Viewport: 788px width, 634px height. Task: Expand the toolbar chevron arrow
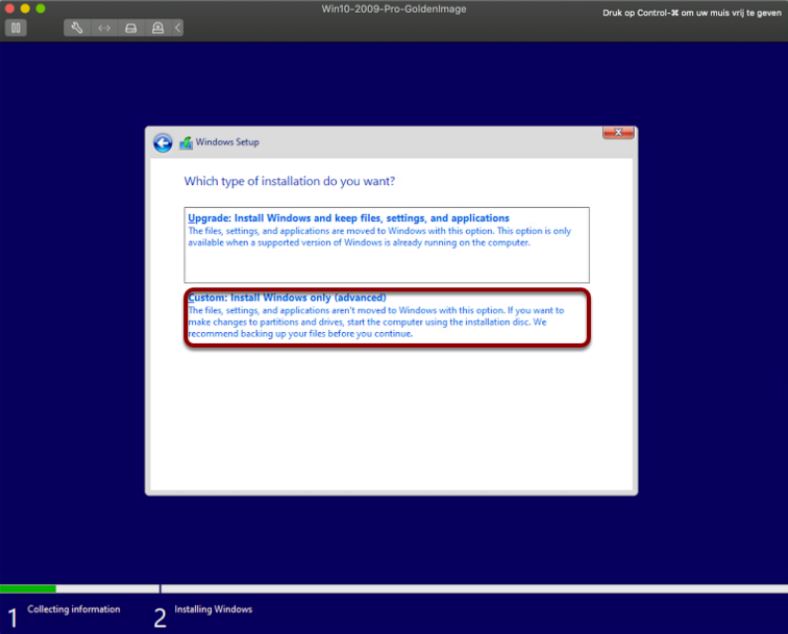coord(178,28)
